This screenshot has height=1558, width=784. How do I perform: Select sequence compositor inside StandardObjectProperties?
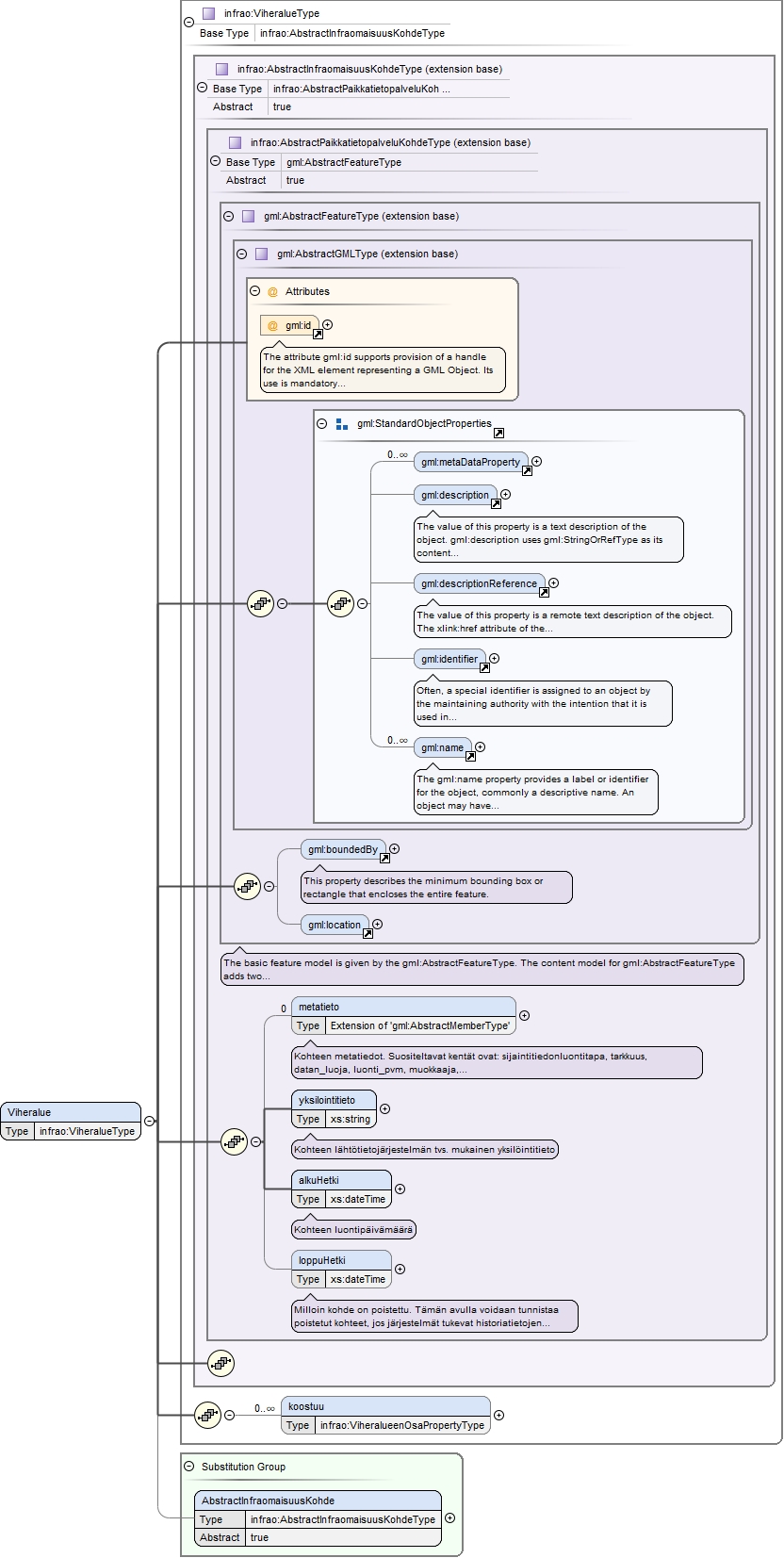pyautogui.click(x=340, y=603)
